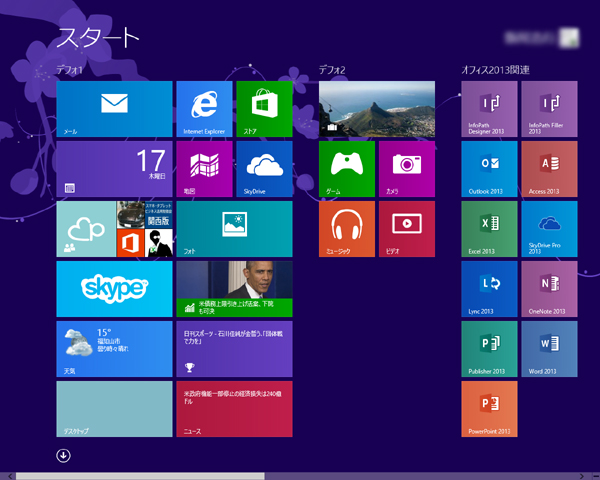
Task: Click the 関西版 picture in People tile
Action: (159, 215)
